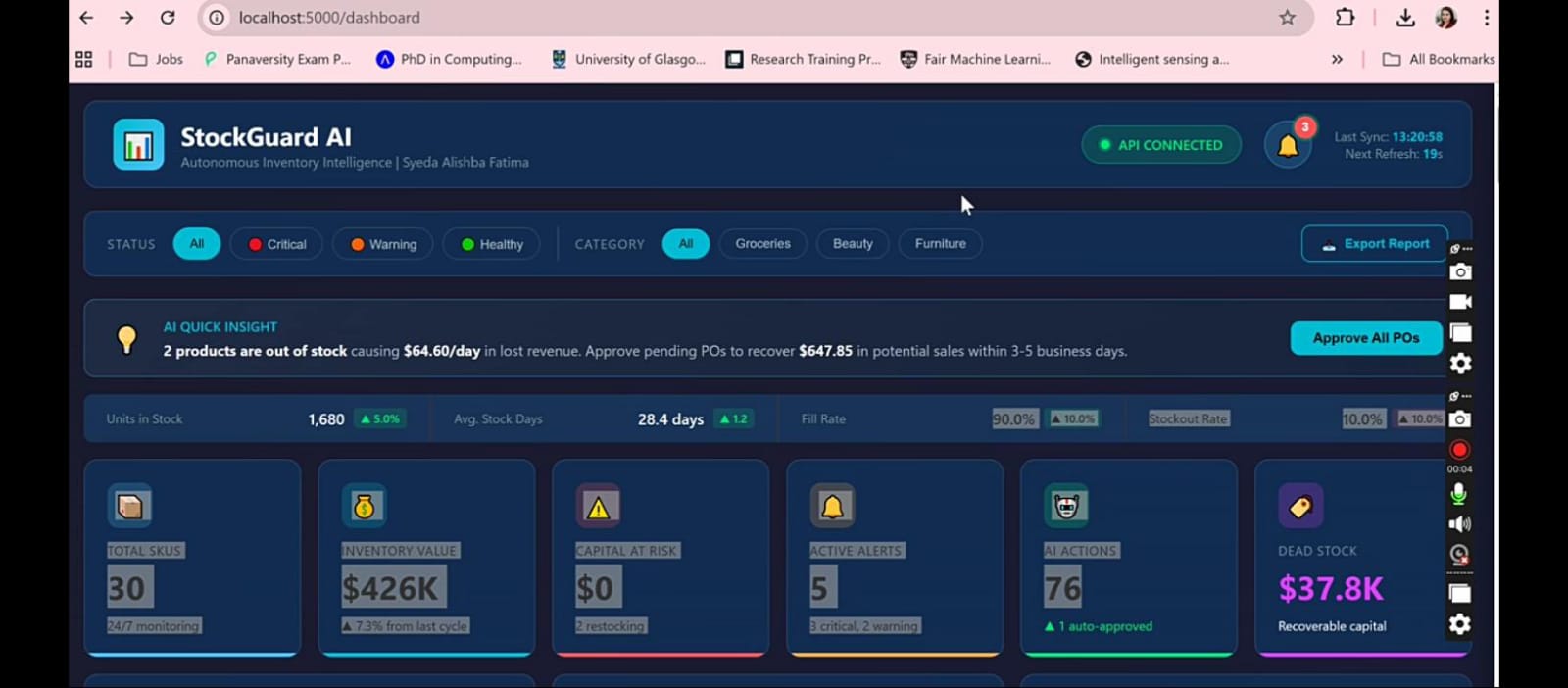Enable the Healthy status filter
The width and height of the screenshot is (1568, 688).
491,244
